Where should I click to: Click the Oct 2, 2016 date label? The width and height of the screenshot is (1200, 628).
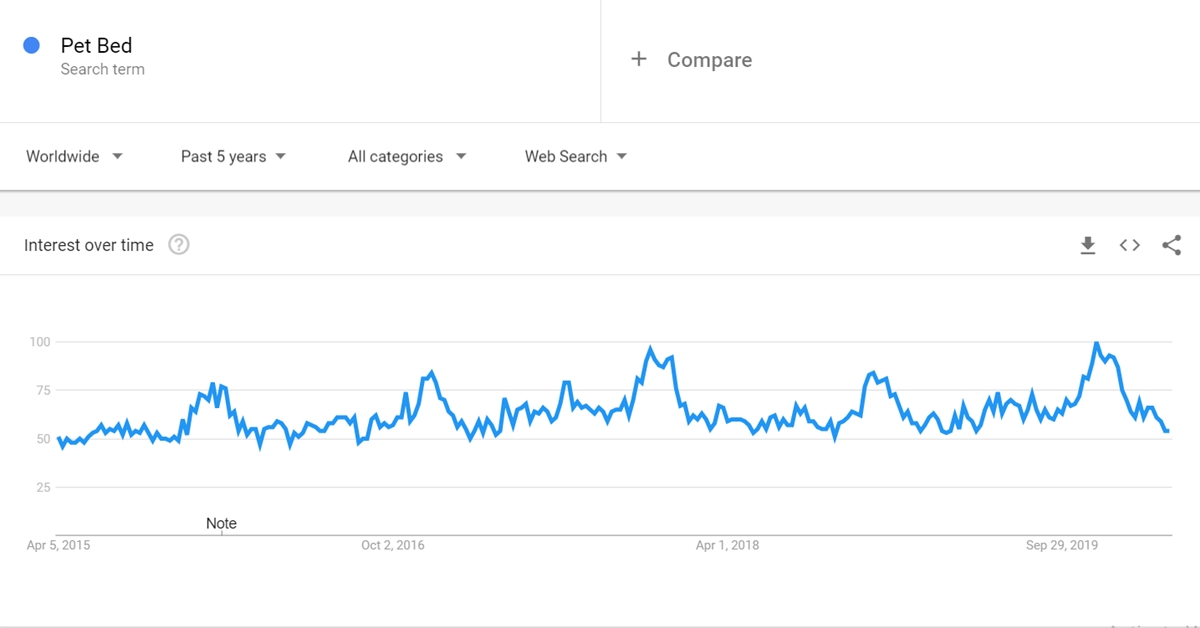pos(393,545)
